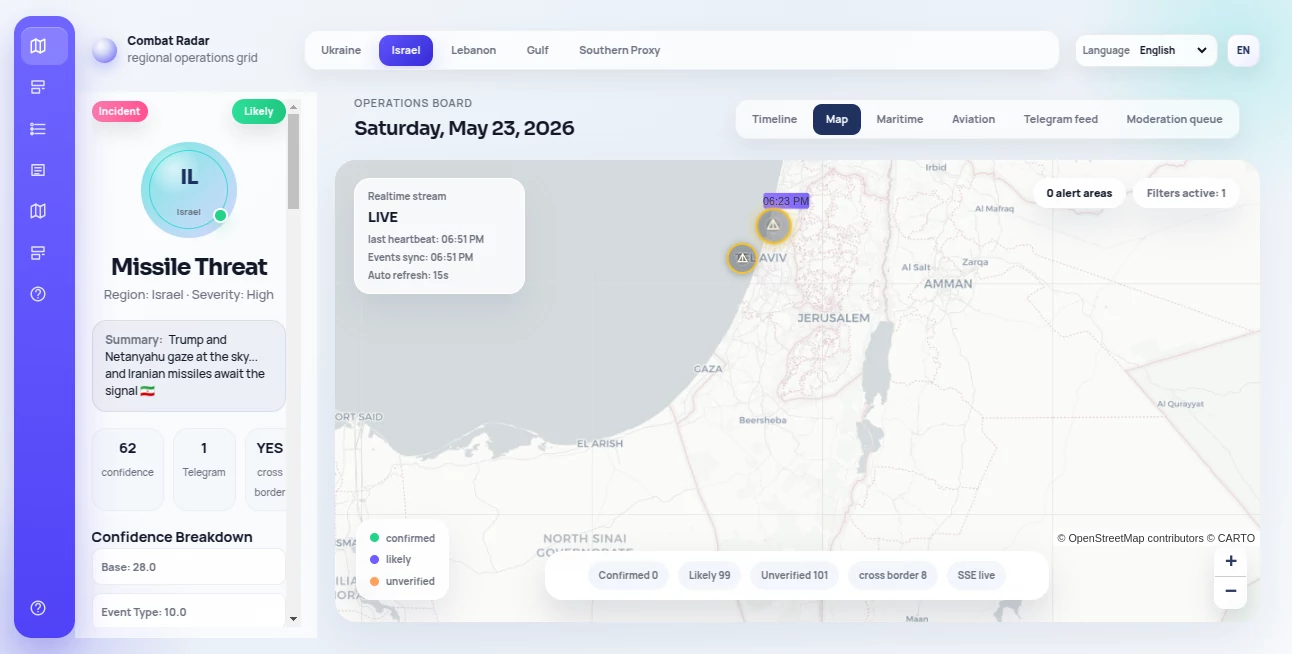Select the Israel region tab
Screen dimensions: 1292x654
[x=406, y=50]
